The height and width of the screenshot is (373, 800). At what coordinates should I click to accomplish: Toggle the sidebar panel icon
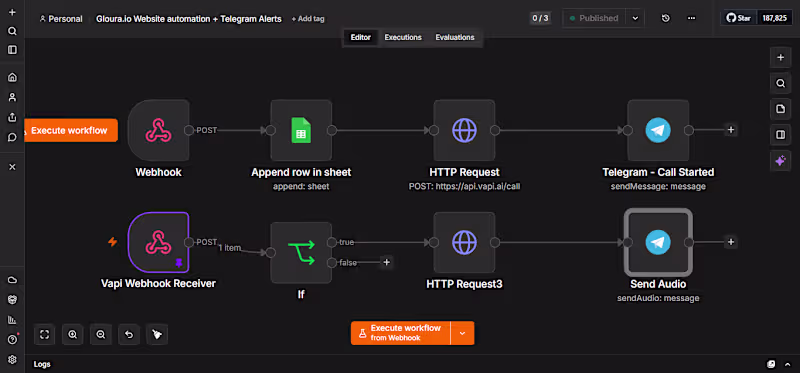tap(12, 50)
